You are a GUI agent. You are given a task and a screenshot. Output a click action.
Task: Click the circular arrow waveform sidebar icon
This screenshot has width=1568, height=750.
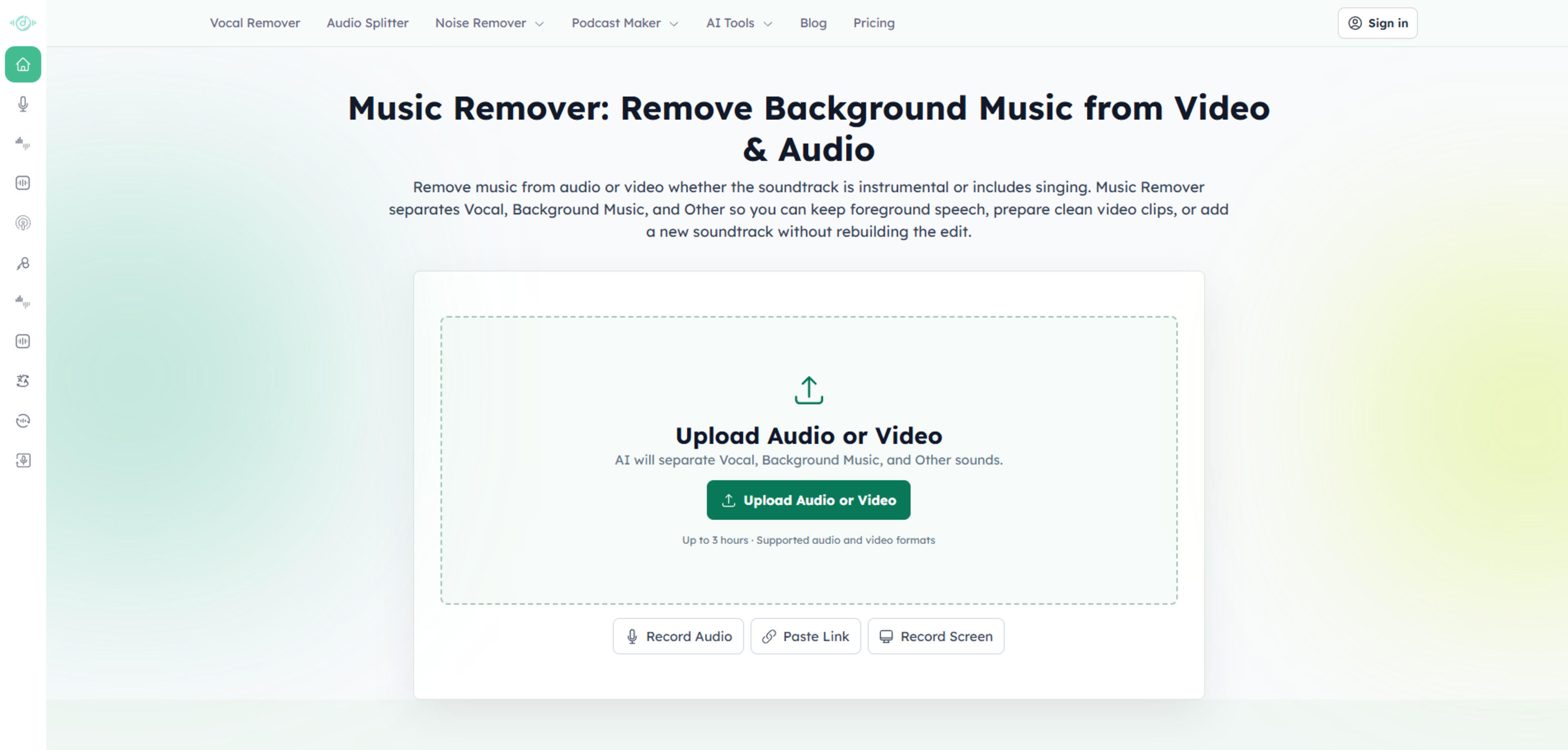(23, 421)
